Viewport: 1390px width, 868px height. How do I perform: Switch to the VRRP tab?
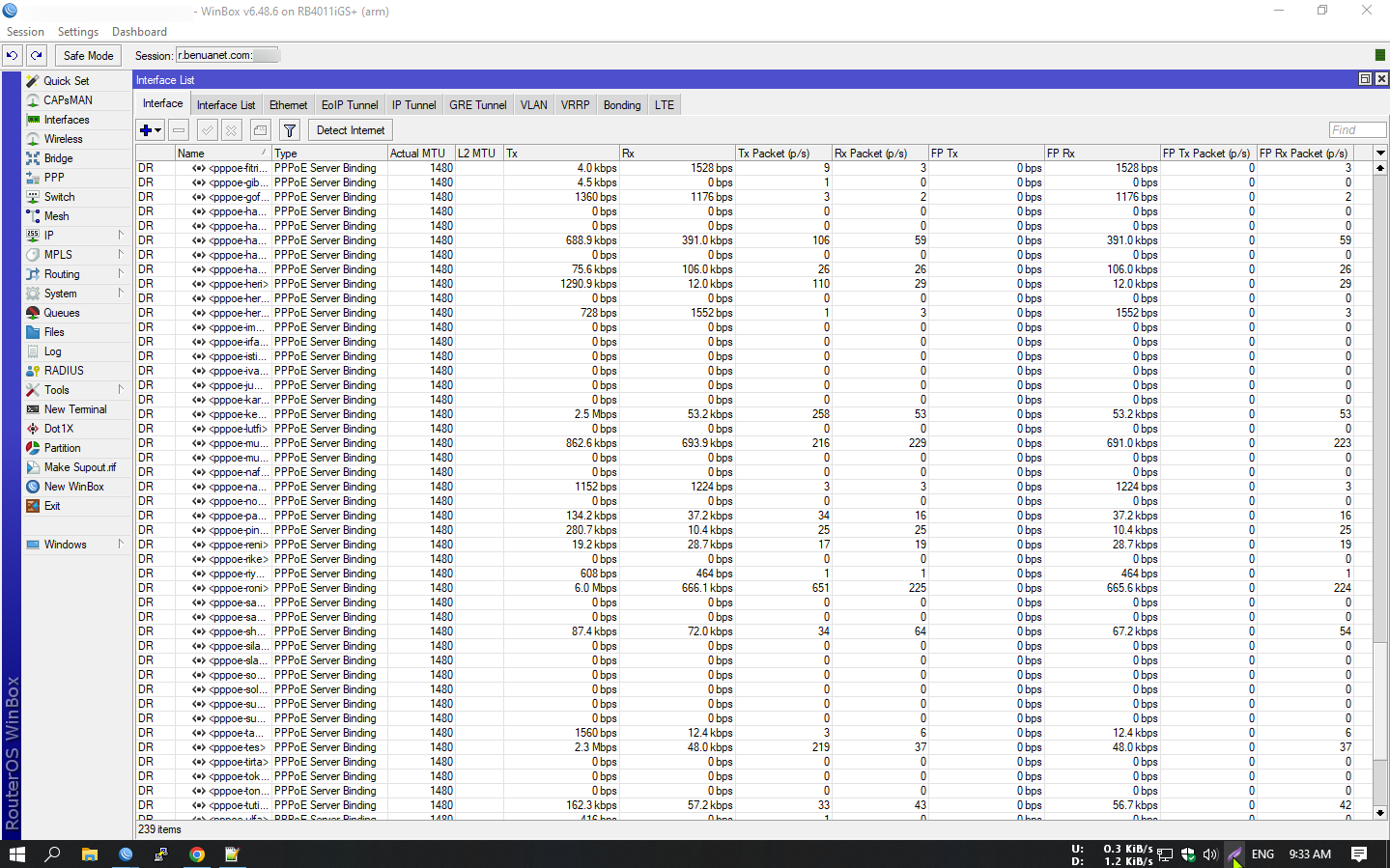pos(575,105)
